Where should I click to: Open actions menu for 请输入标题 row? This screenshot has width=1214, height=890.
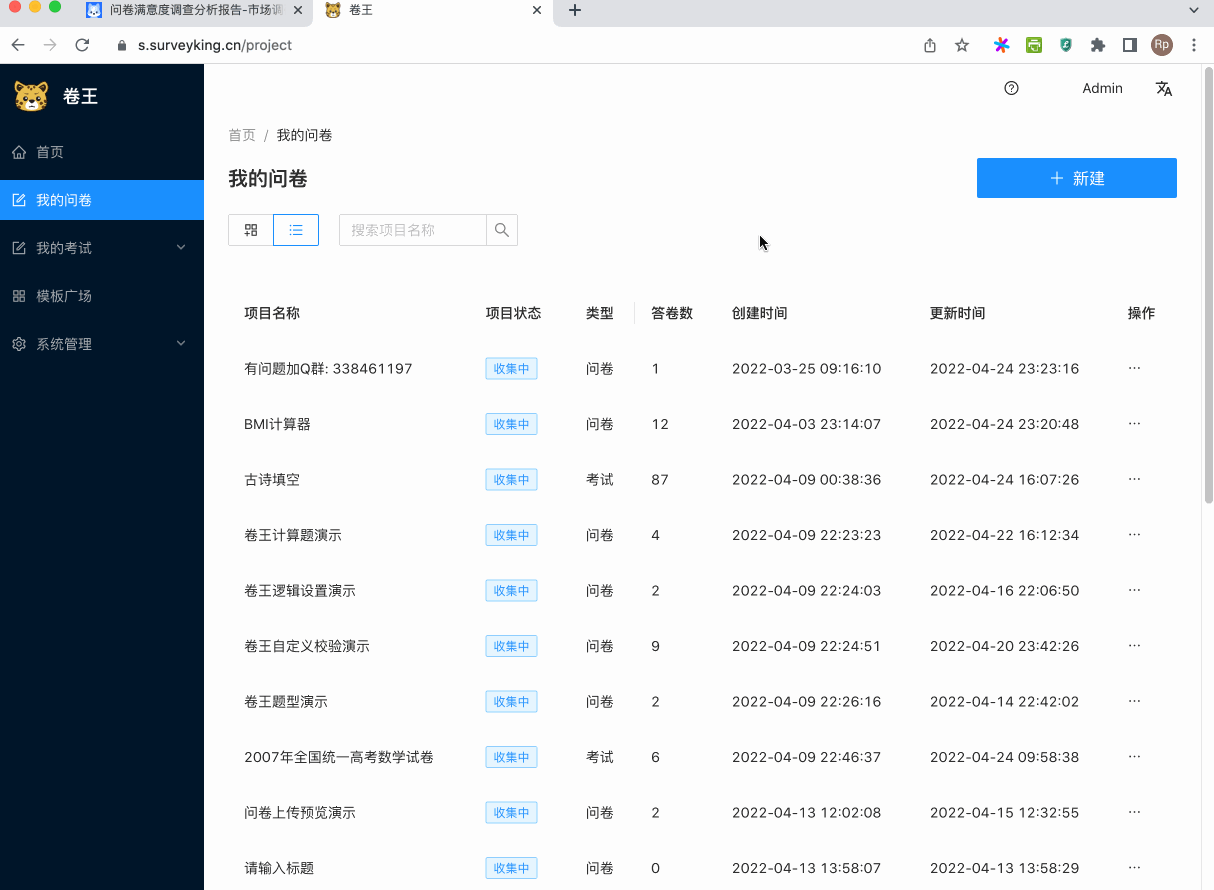tap(1134, 868)
